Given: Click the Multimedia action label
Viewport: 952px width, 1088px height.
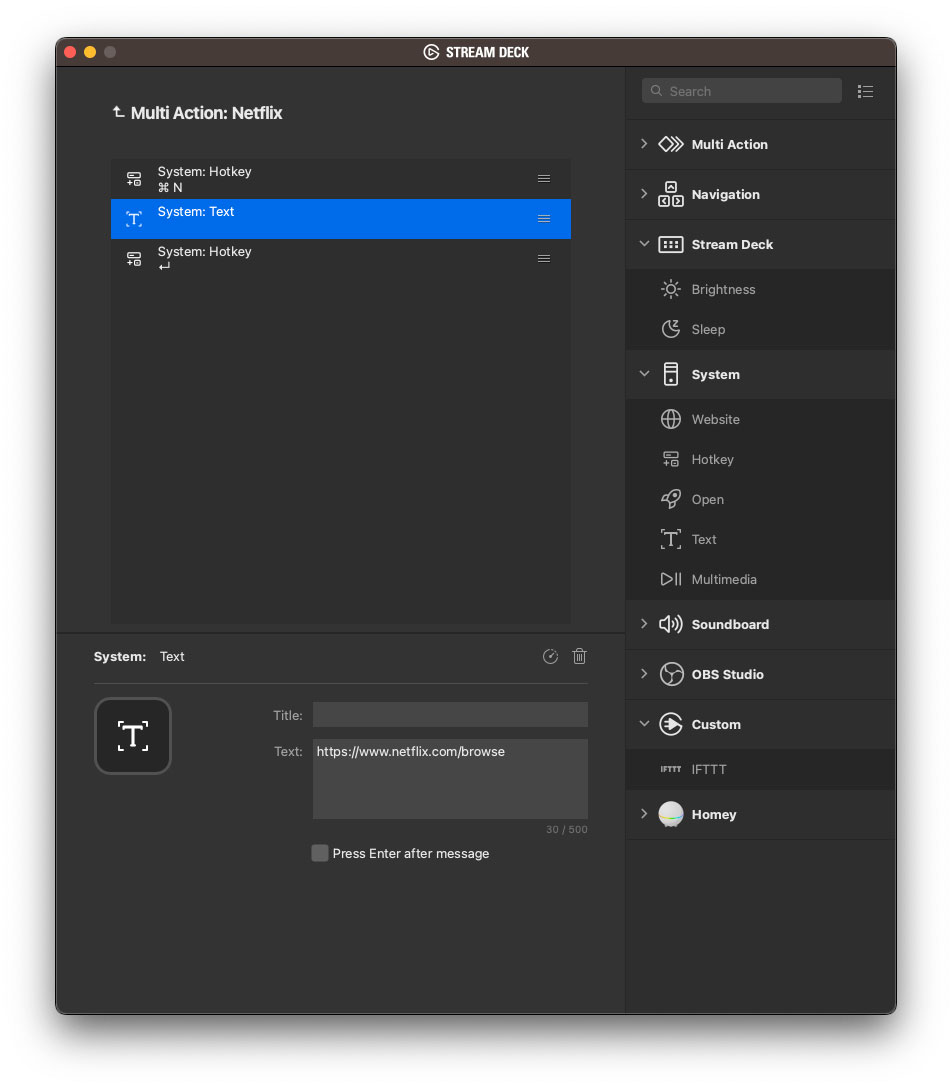Looking at the screenshot, I should click(x=724, y=579).
